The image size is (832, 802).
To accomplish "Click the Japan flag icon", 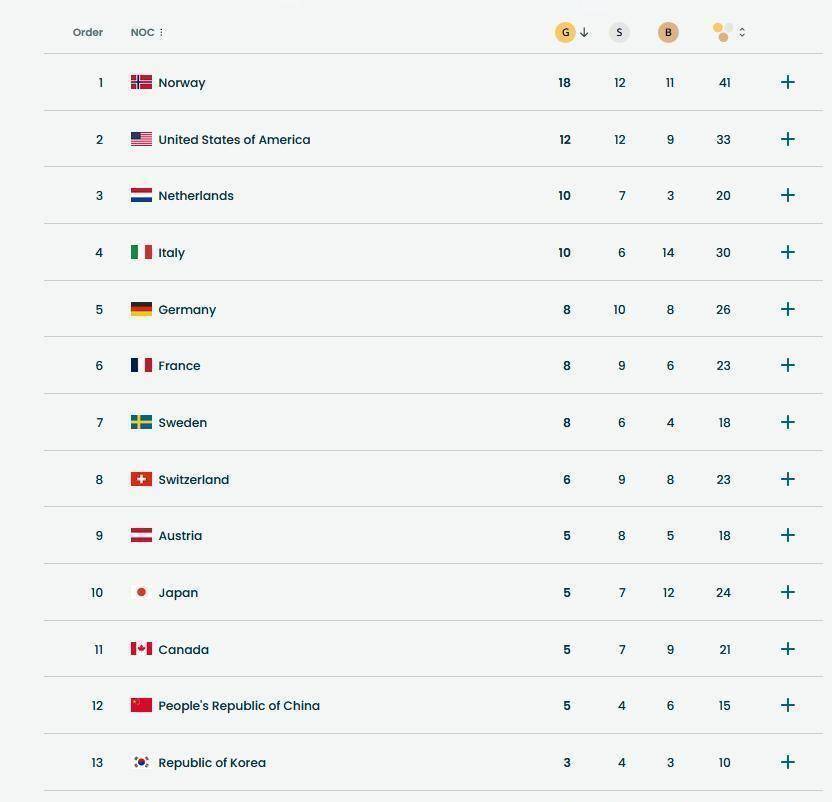I will [141, 592].
